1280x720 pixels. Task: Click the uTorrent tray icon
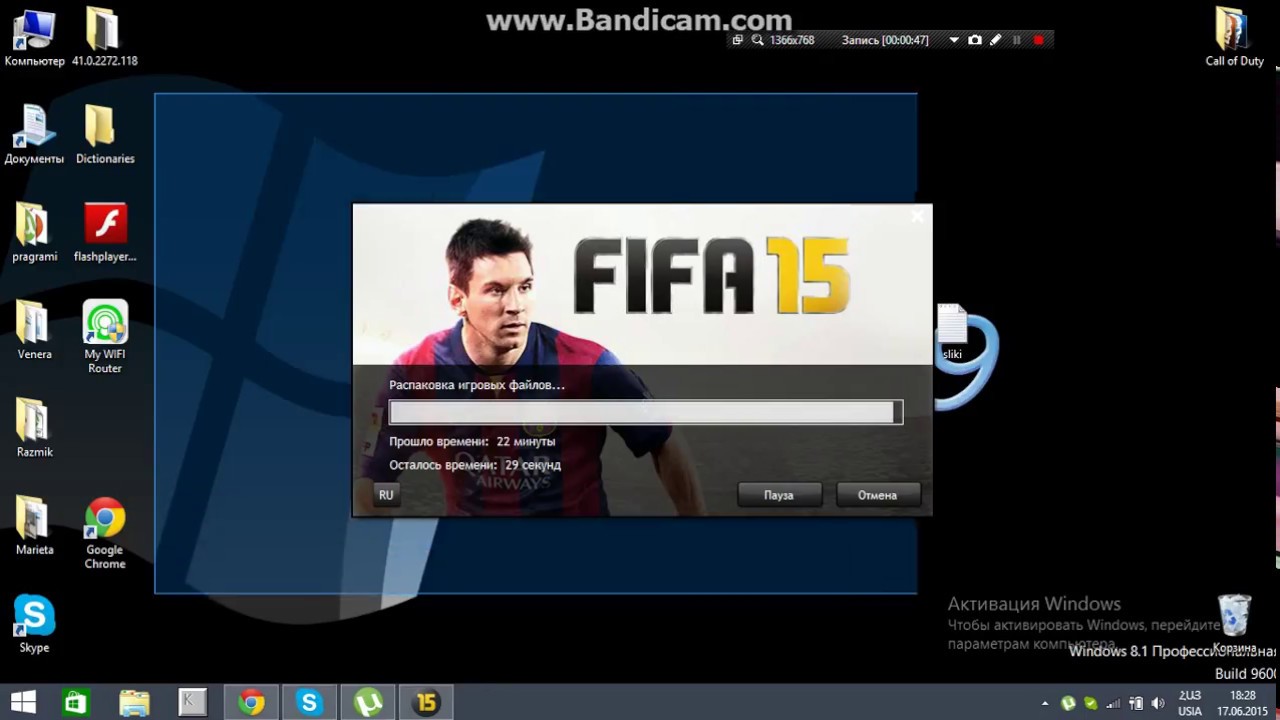(1068, 704)
